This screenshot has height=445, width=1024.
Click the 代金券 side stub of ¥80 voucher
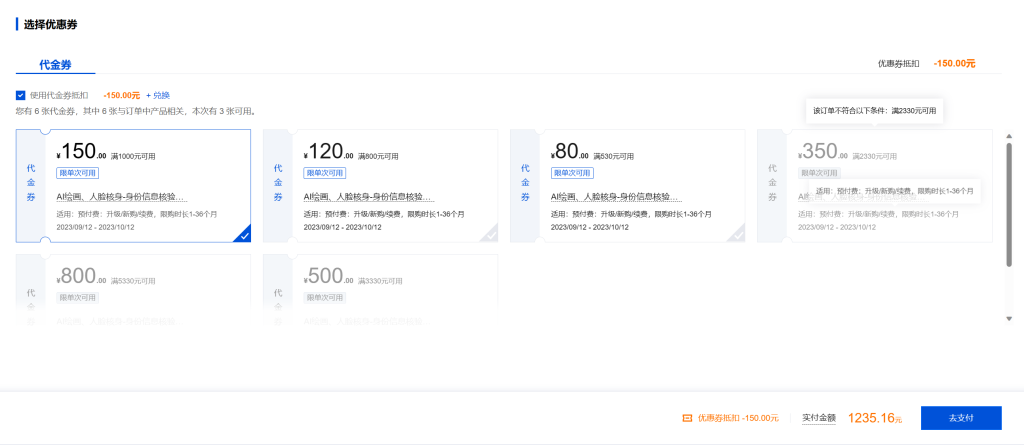[x=525, y=185]
